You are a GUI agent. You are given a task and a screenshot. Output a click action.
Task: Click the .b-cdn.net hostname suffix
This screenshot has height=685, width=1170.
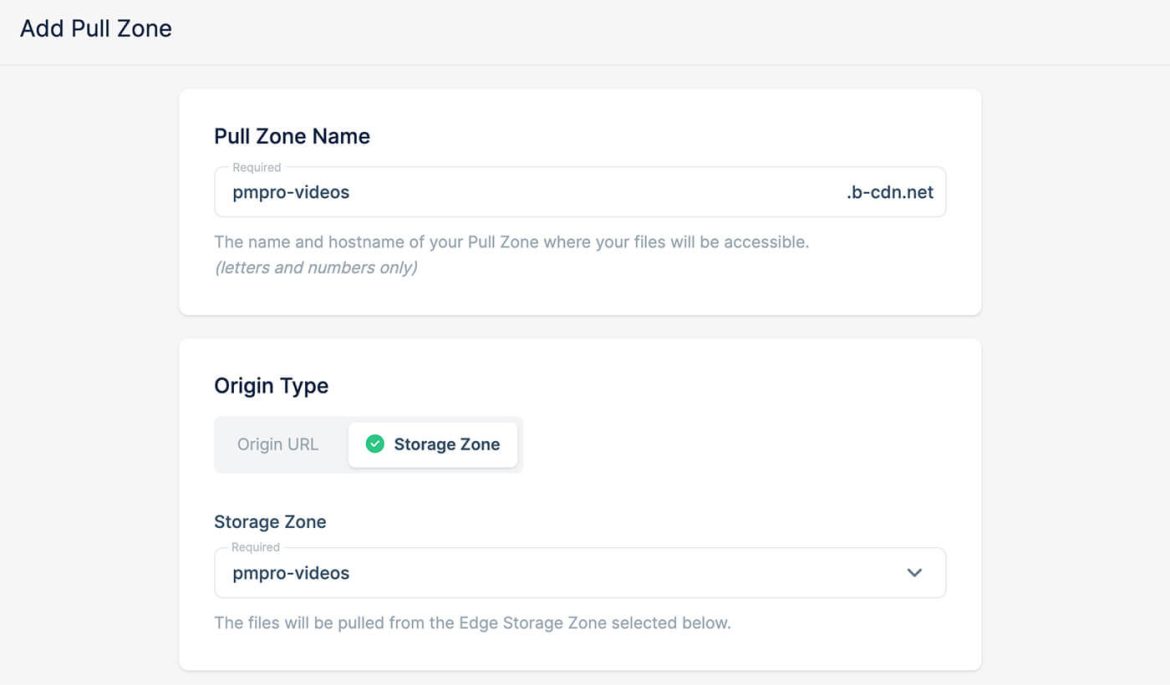890,192
